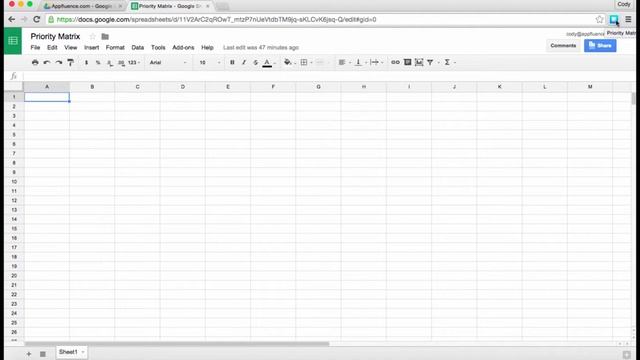This screenshot has height=360, width=640.
Task: Open the View menu
Action: [x=71, y=47]
